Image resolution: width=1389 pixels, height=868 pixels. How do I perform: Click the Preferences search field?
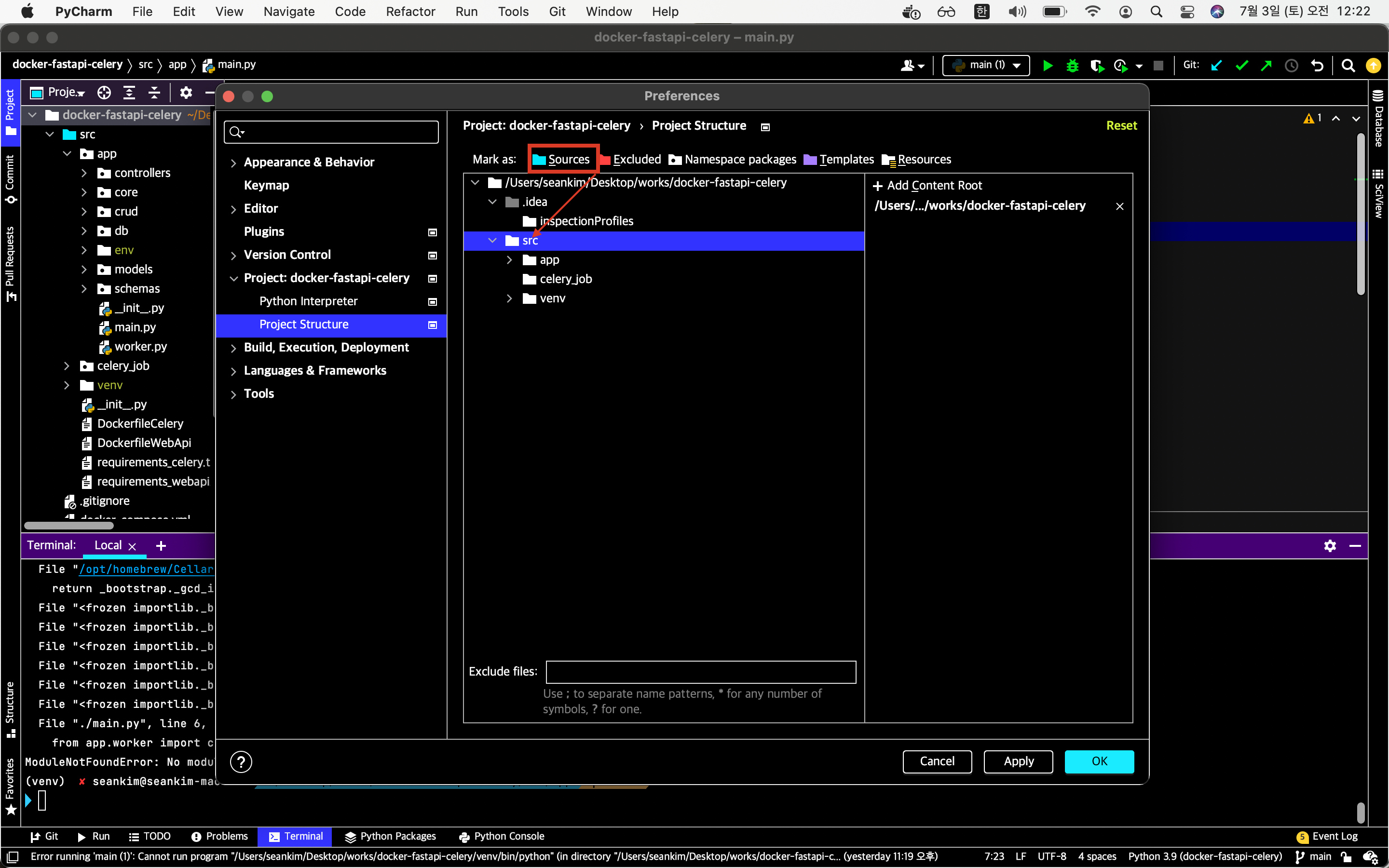tap(331, 132)
